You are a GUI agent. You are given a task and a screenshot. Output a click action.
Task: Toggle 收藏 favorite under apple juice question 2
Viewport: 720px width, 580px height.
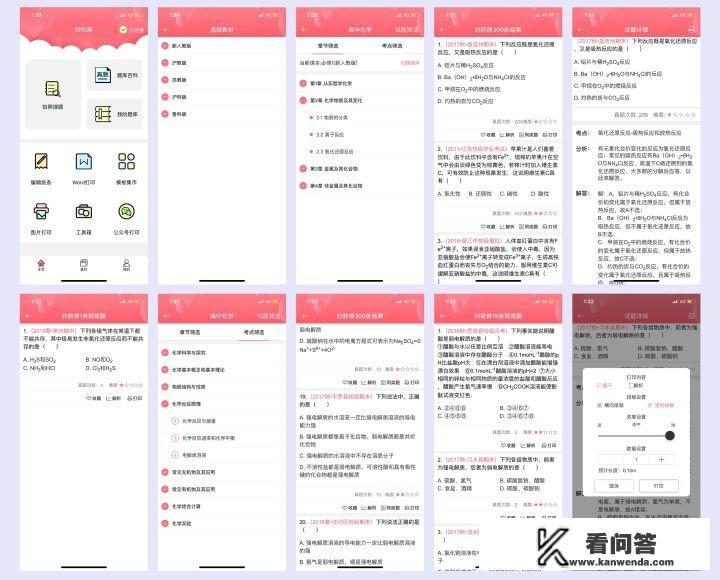tap(488, 226)
